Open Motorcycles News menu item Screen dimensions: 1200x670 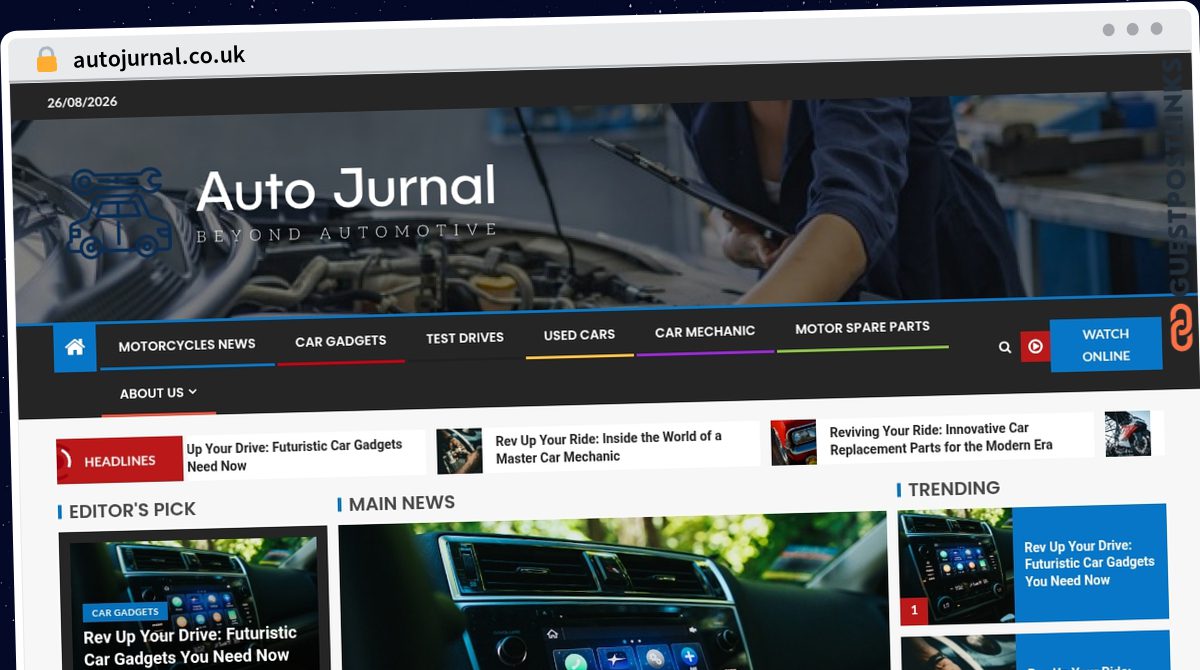pyautogui.click(x=187, y=345)
